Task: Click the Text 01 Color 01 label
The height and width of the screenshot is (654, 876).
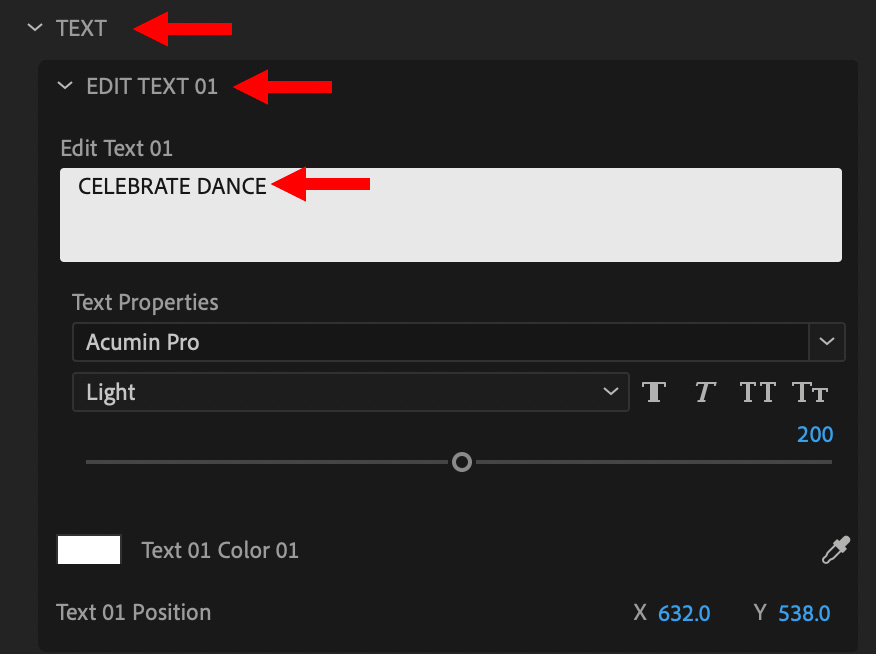Action: pyautogui.click(x=220, y=550)
